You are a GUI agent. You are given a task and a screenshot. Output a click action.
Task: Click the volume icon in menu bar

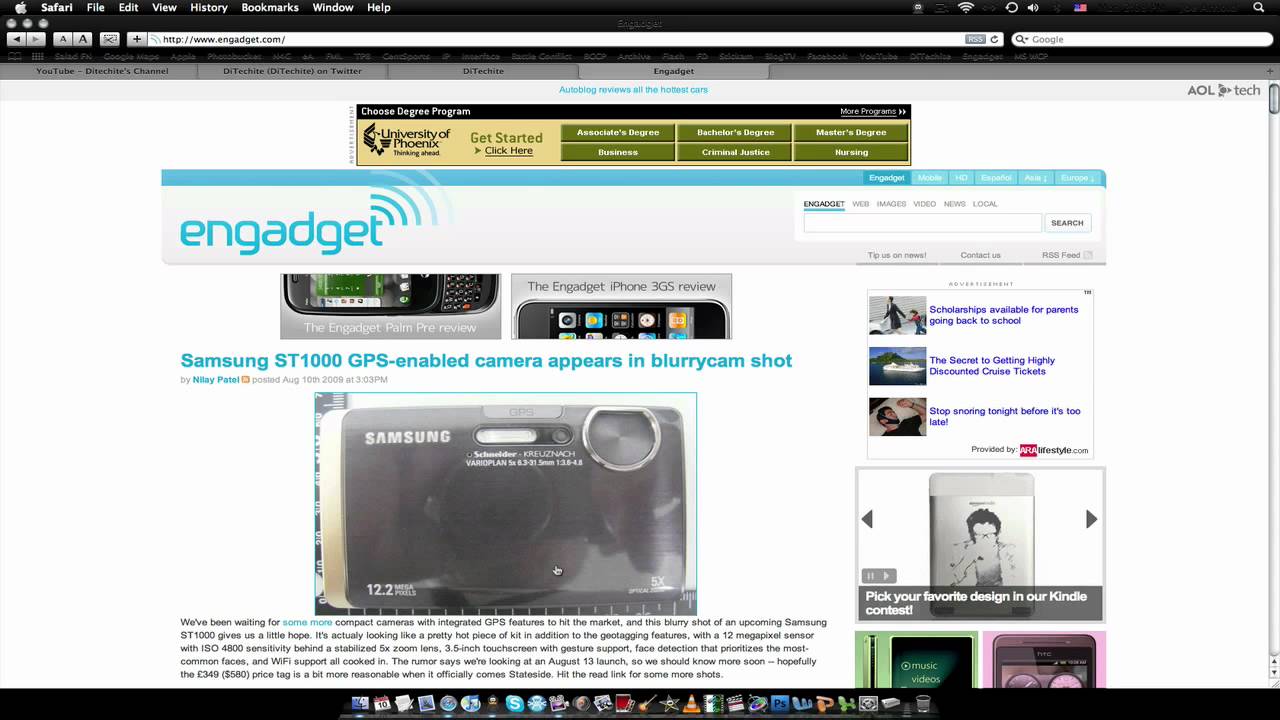point(1033,7)
